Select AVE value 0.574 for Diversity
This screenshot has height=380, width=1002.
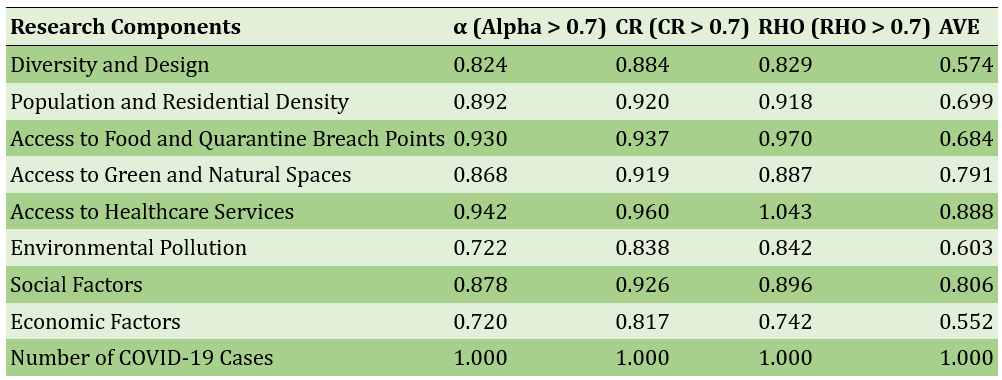point(966,65)
